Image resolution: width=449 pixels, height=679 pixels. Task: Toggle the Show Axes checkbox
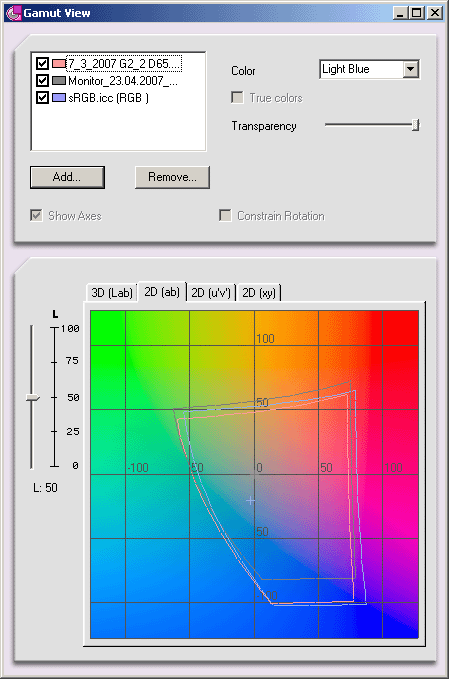pos(36,215)
